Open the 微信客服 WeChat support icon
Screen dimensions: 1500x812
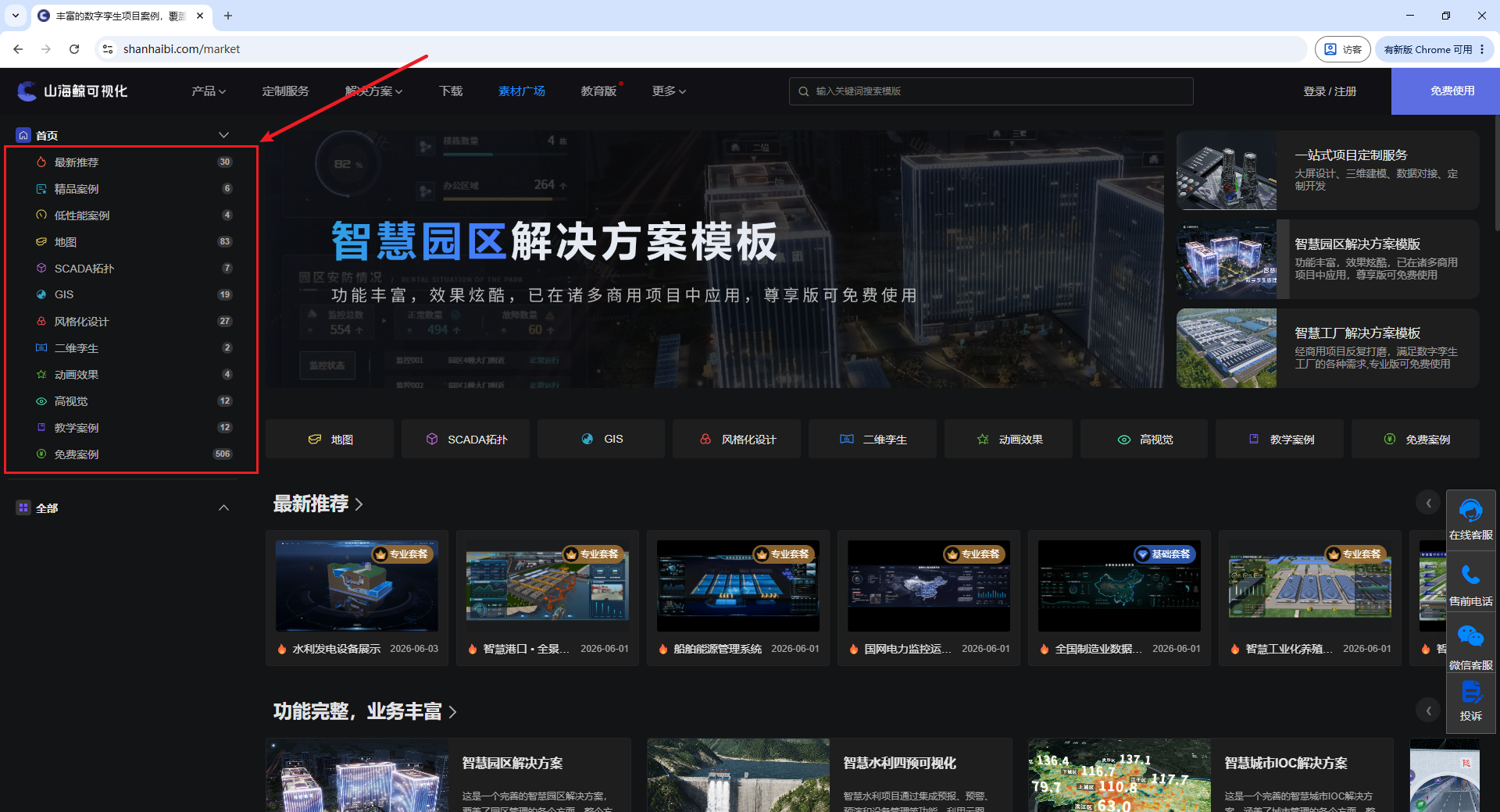[x=1470, y=636]
